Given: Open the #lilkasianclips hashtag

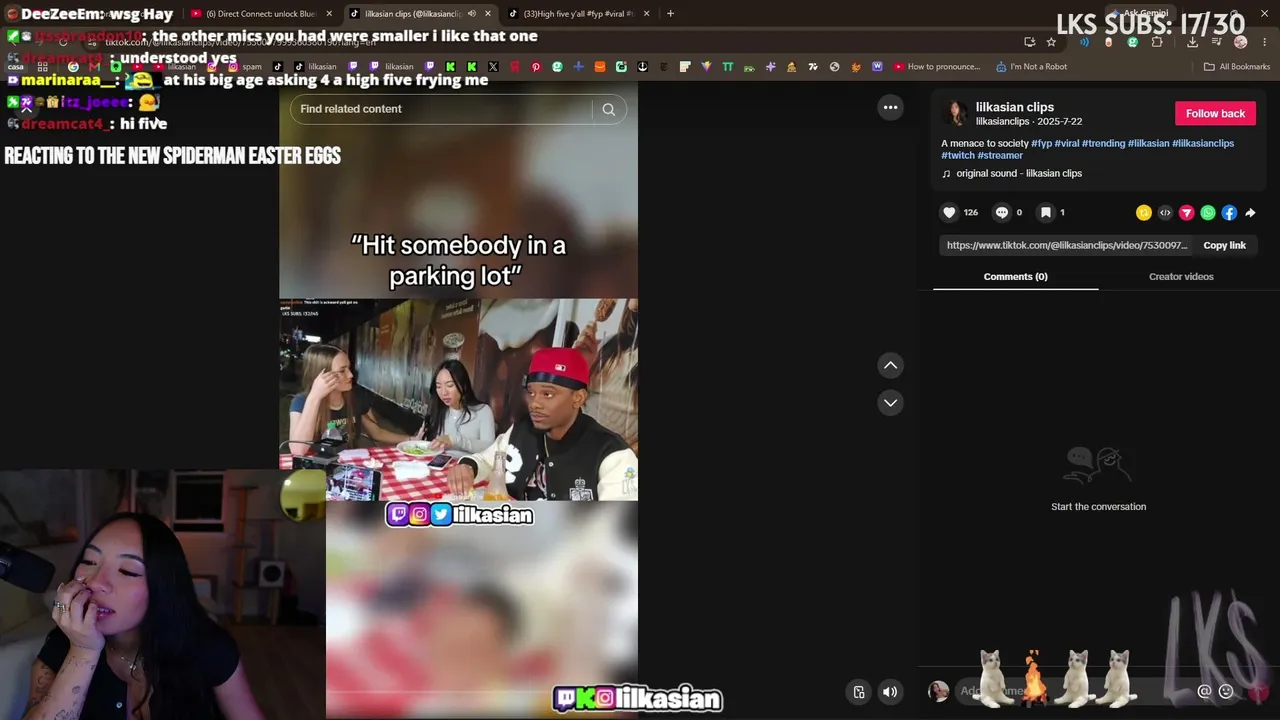Looking at the screenshot, I should point(1203,143).
